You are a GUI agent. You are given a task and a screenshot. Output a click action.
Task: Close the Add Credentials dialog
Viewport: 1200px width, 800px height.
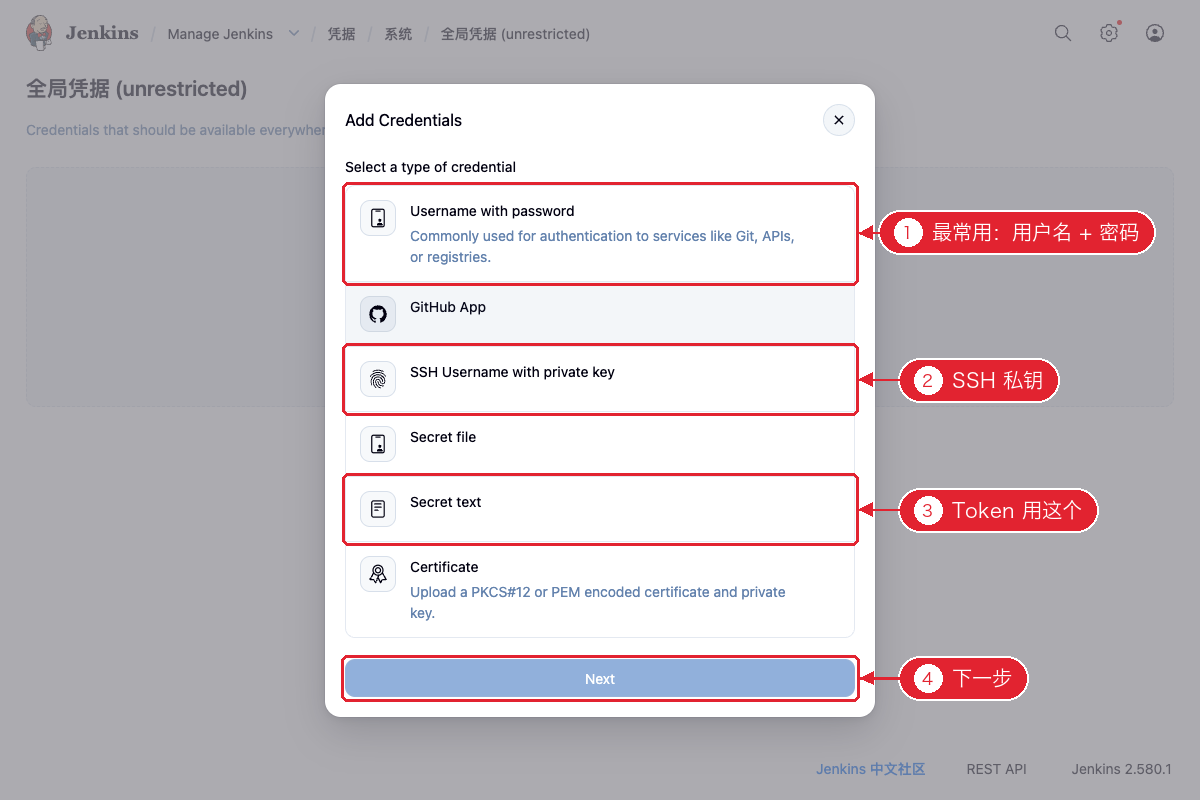click(839, 120)
